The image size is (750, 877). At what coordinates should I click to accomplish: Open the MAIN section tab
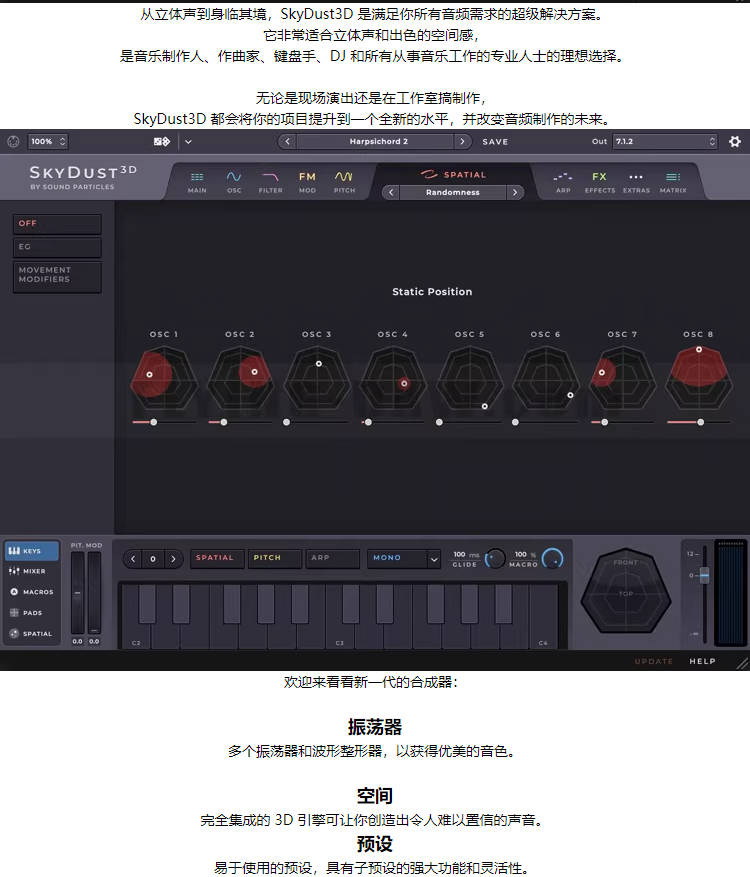[197, 182]
